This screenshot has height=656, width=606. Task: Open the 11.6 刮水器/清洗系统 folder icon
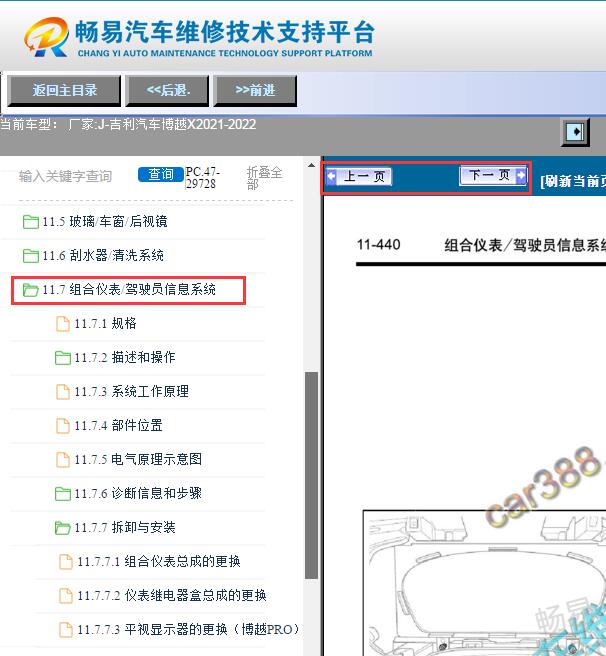tap(31, 256)
